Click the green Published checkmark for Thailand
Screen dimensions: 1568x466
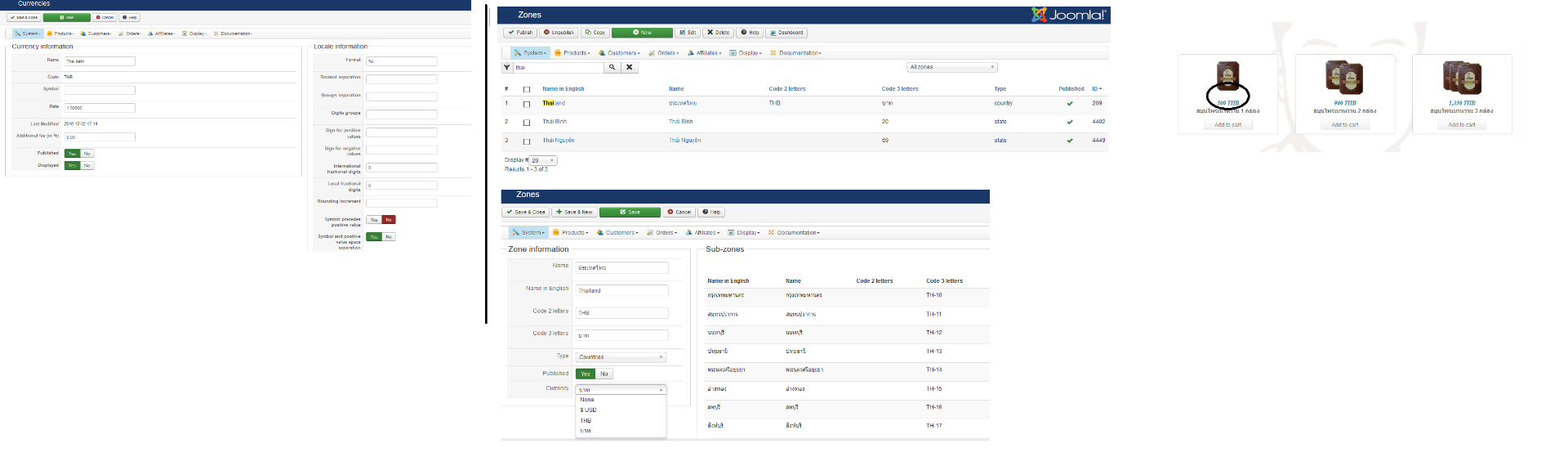[1070, 104]
